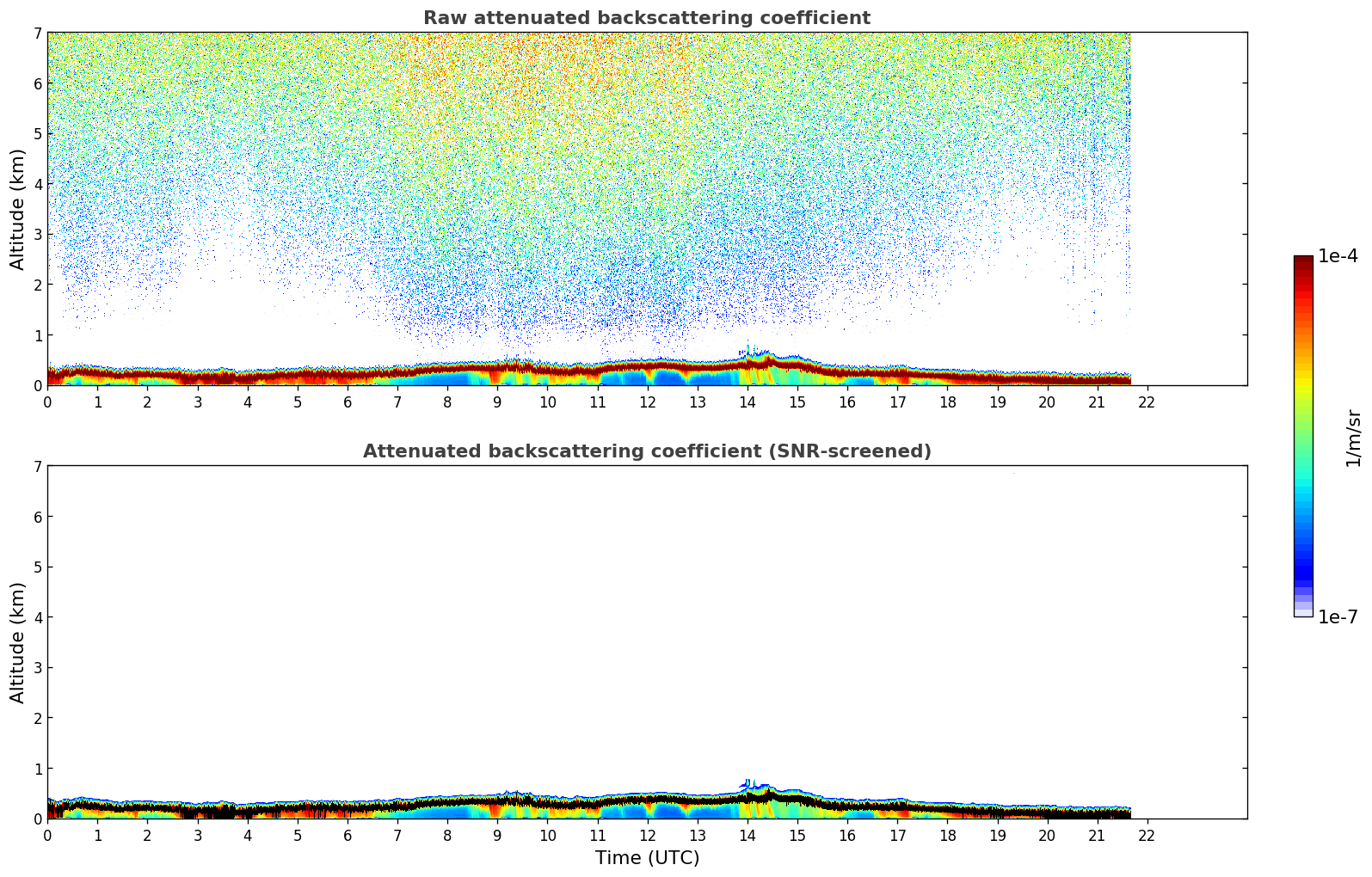Click the cloud peak near 14 UTC in bottom plot

coord(747,784)
